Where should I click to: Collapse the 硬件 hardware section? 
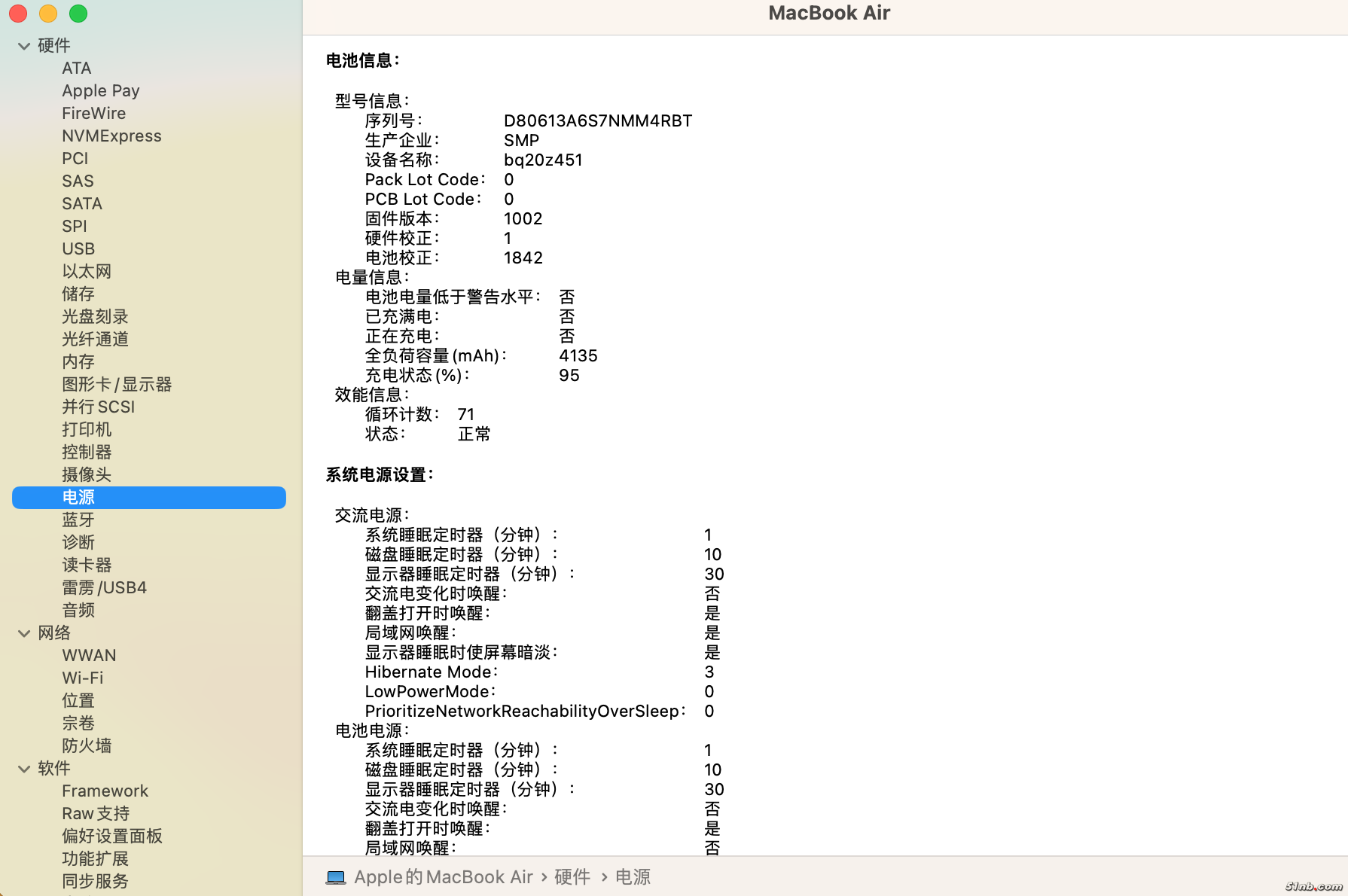pyautogui.click(x=24, y=46)
